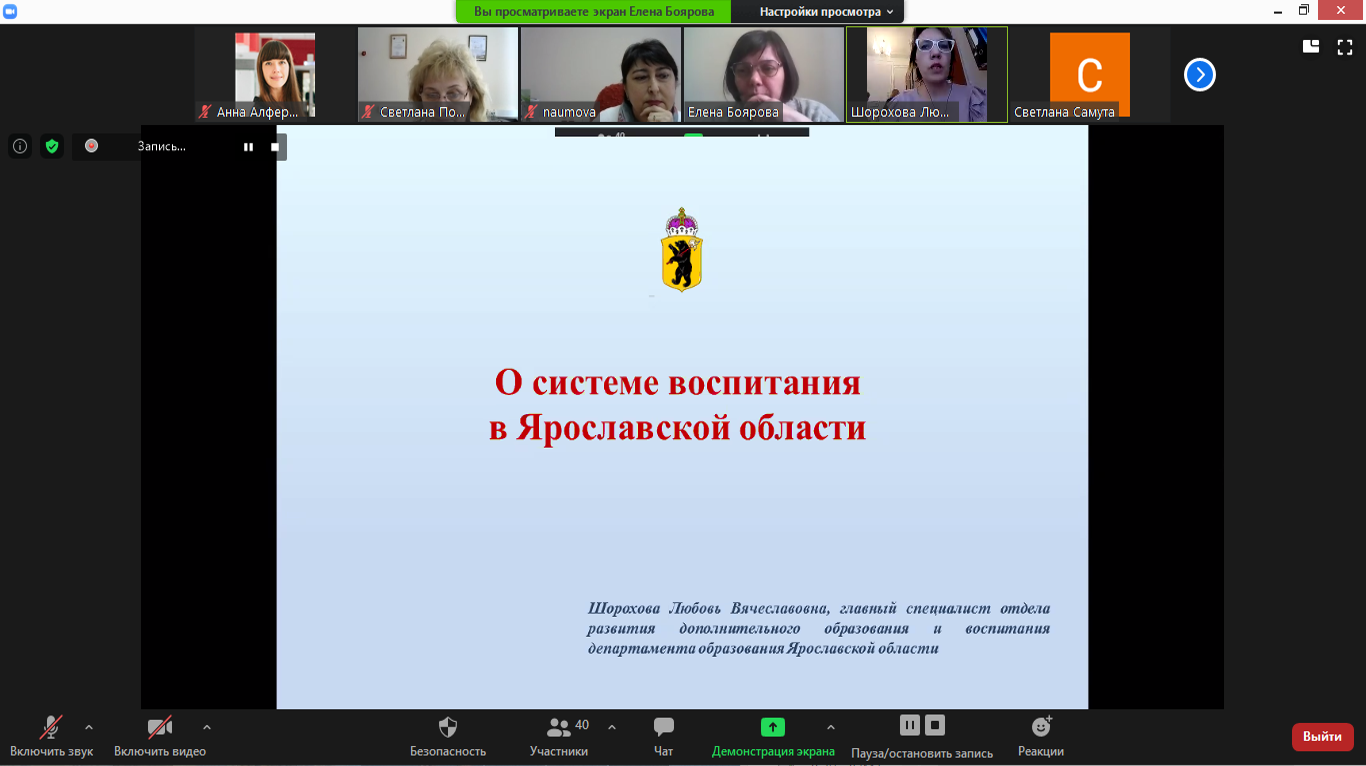Image resolution: width=1366 pixels, height=766 pixels.
Task: Click the participants count 40
Action: pyautogui.click(x=582, y=725)
